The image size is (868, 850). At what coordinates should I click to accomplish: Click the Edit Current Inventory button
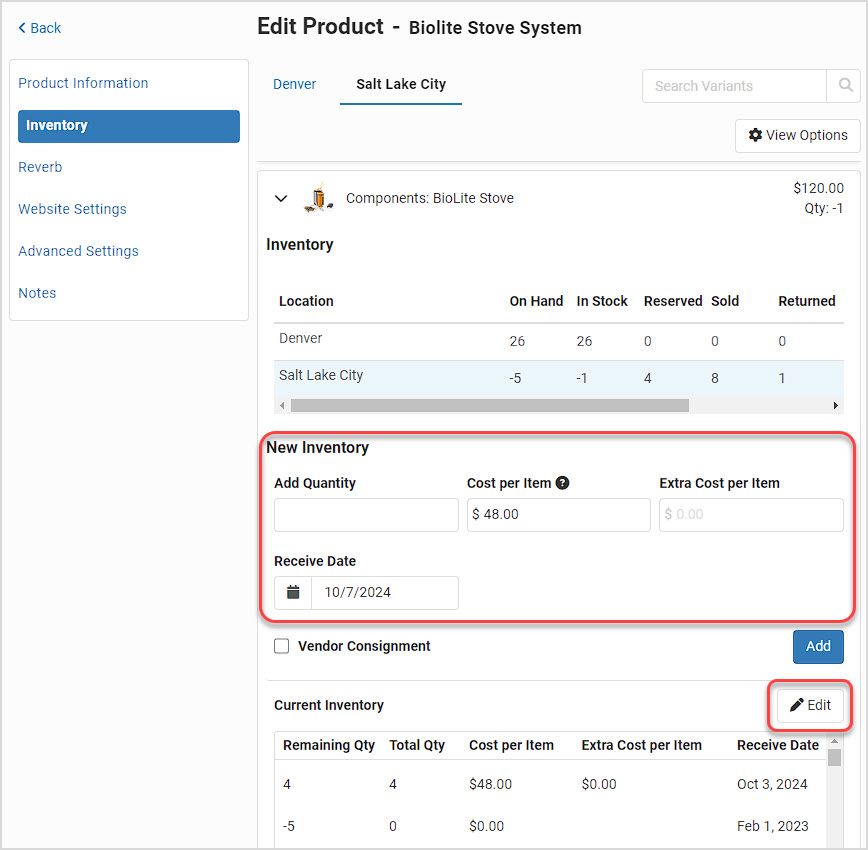pos(810,705)
